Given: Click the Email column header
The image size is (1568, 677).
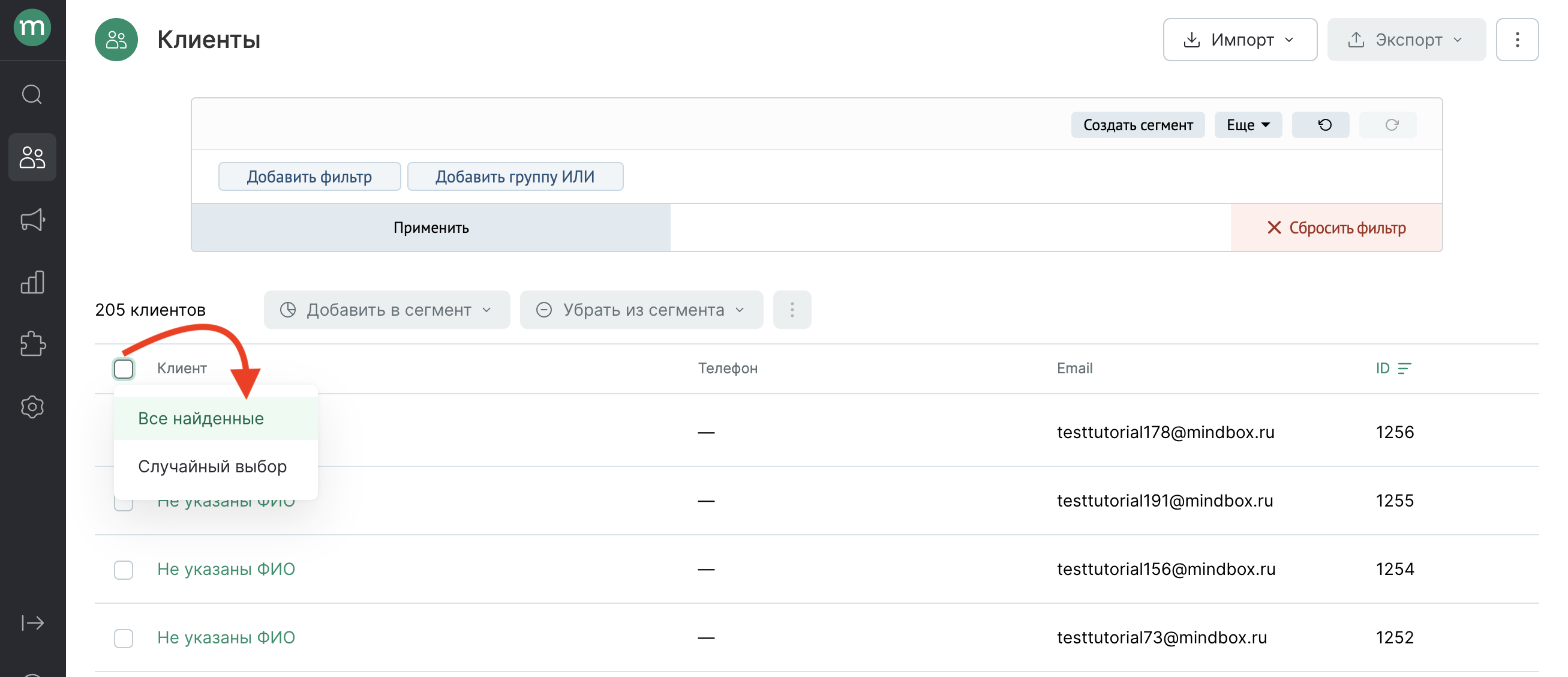Looking at the screenshot, I should 1074,369.
